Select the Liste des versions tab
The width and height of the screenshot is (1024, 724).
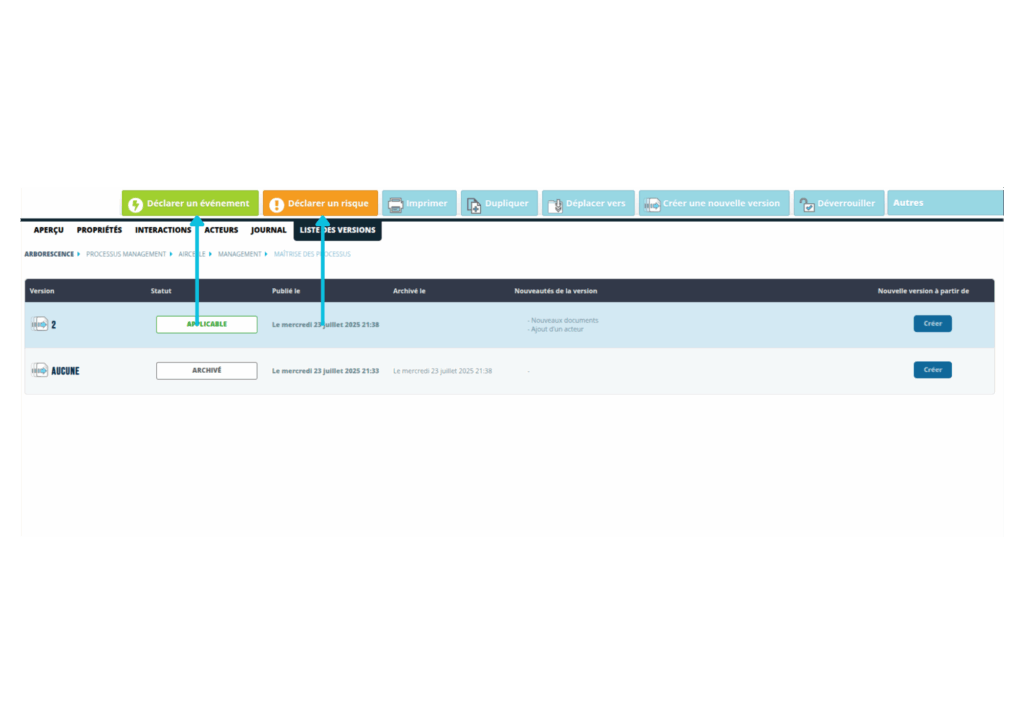pos(338,230)
